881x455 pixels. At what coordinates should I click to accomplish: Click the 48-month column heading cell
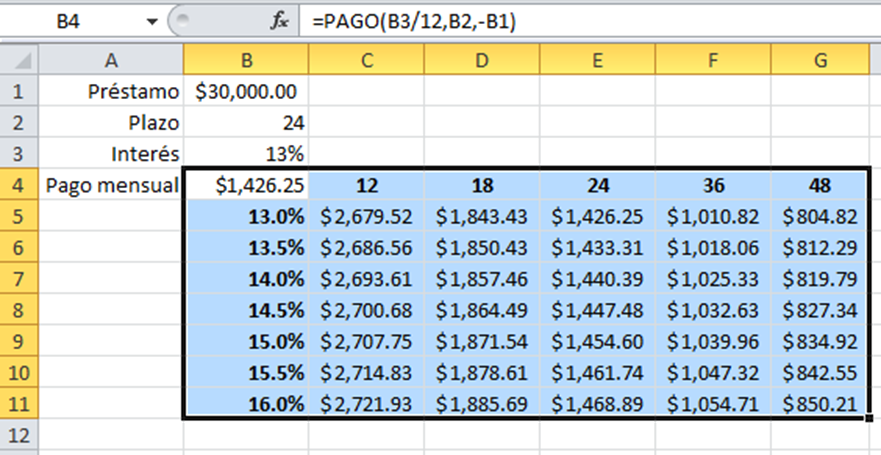coord(819,185)
